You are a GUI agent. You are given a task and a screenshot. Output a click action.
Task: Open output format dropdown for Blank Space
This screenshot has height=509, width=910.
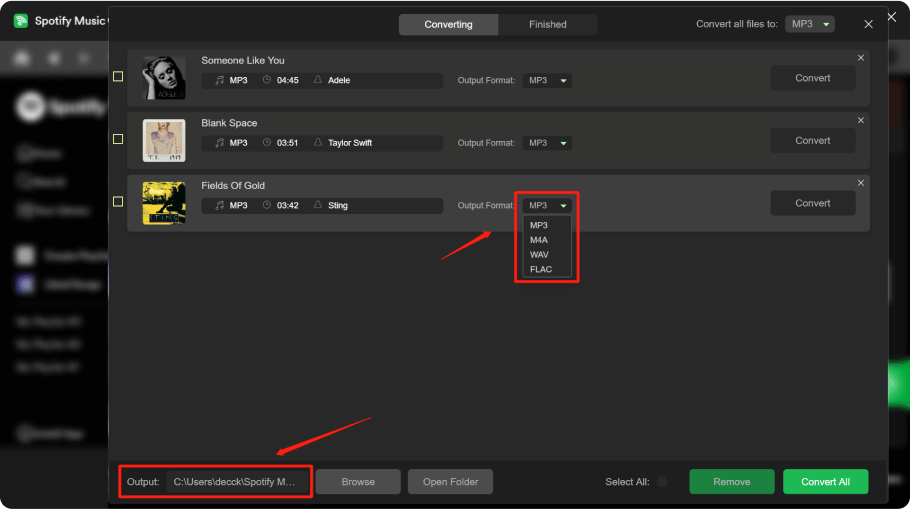[547, 143]
